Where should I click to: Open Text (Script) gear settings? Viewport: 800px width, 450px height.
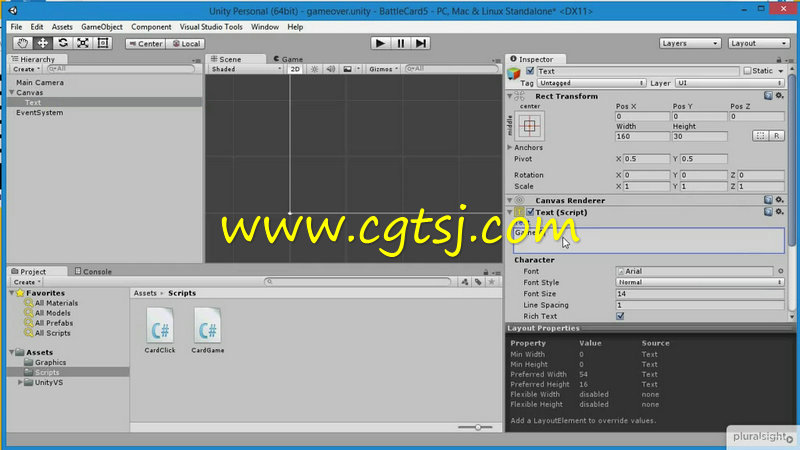779,212
